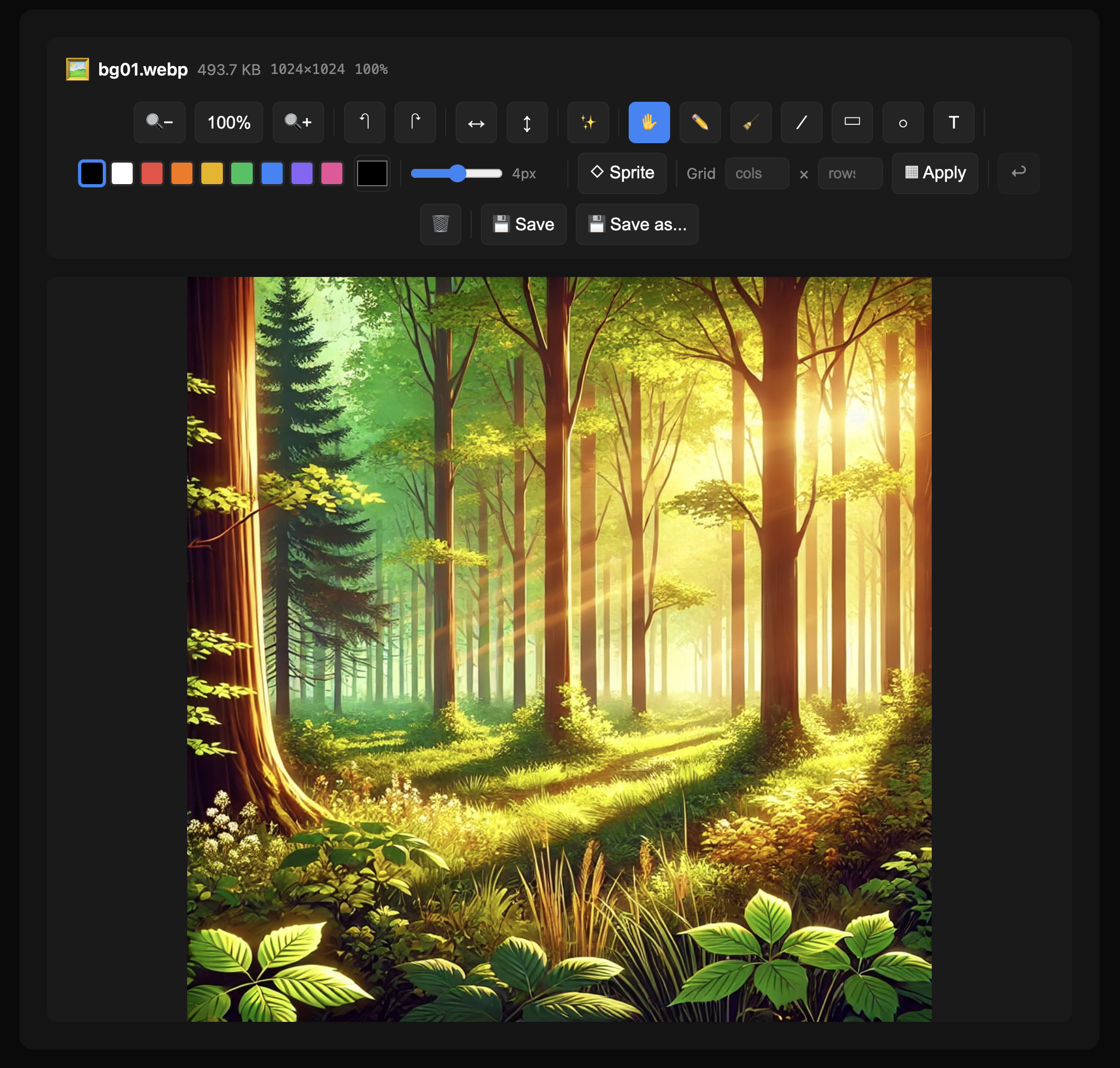The height and width of the screenshot is (1068, 1120).
Task: Select the text tool
Action: pos(953,122)
